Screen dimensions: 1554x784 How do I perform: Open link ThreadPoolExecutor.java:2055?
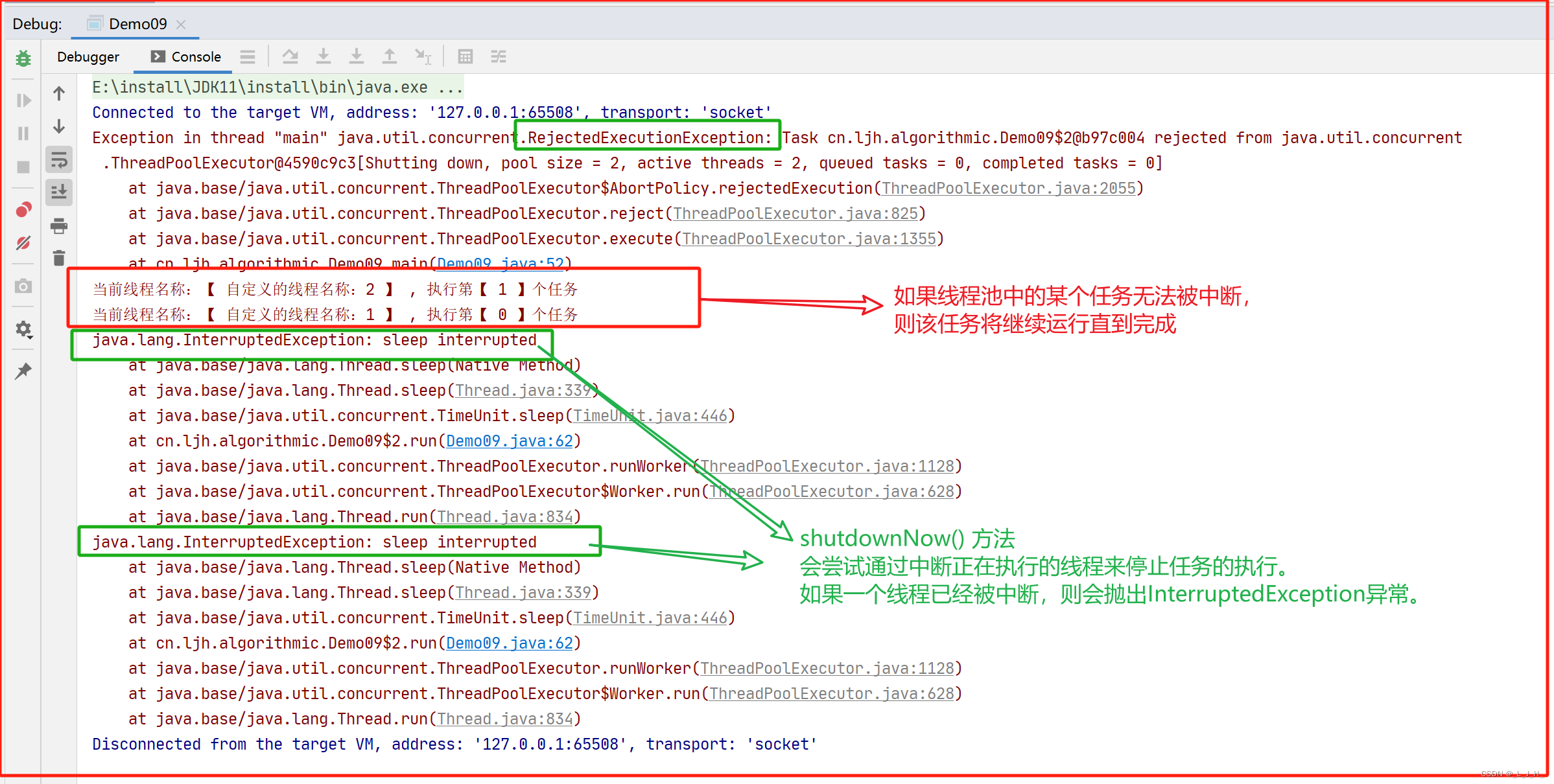tap(1008, 189)
